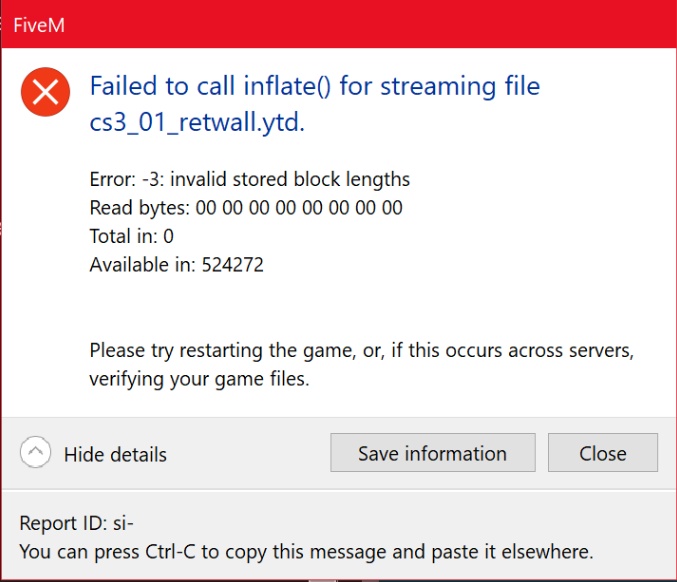Click the "Report ID: si-" text
The height and width of the screenshot is (582, 677).
tap(76, 523)
